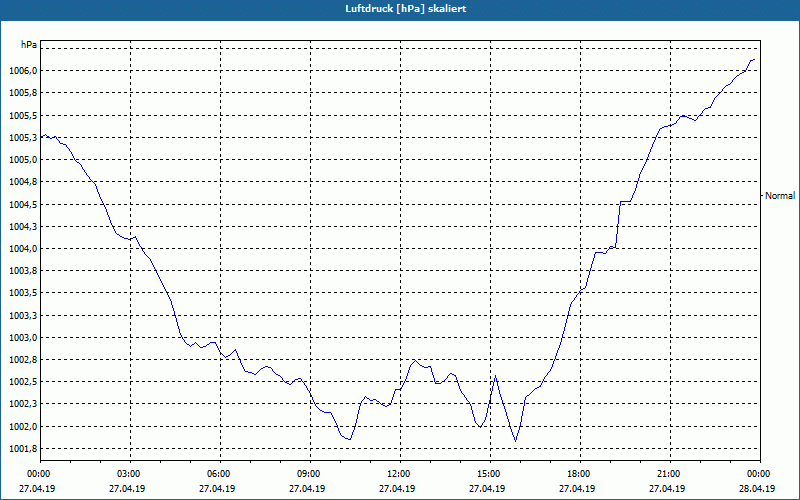Click the 00:00 label above 27.04.19
Image resolution: width=800 pixels, height=500 pixels.
(x=37, y=474)
